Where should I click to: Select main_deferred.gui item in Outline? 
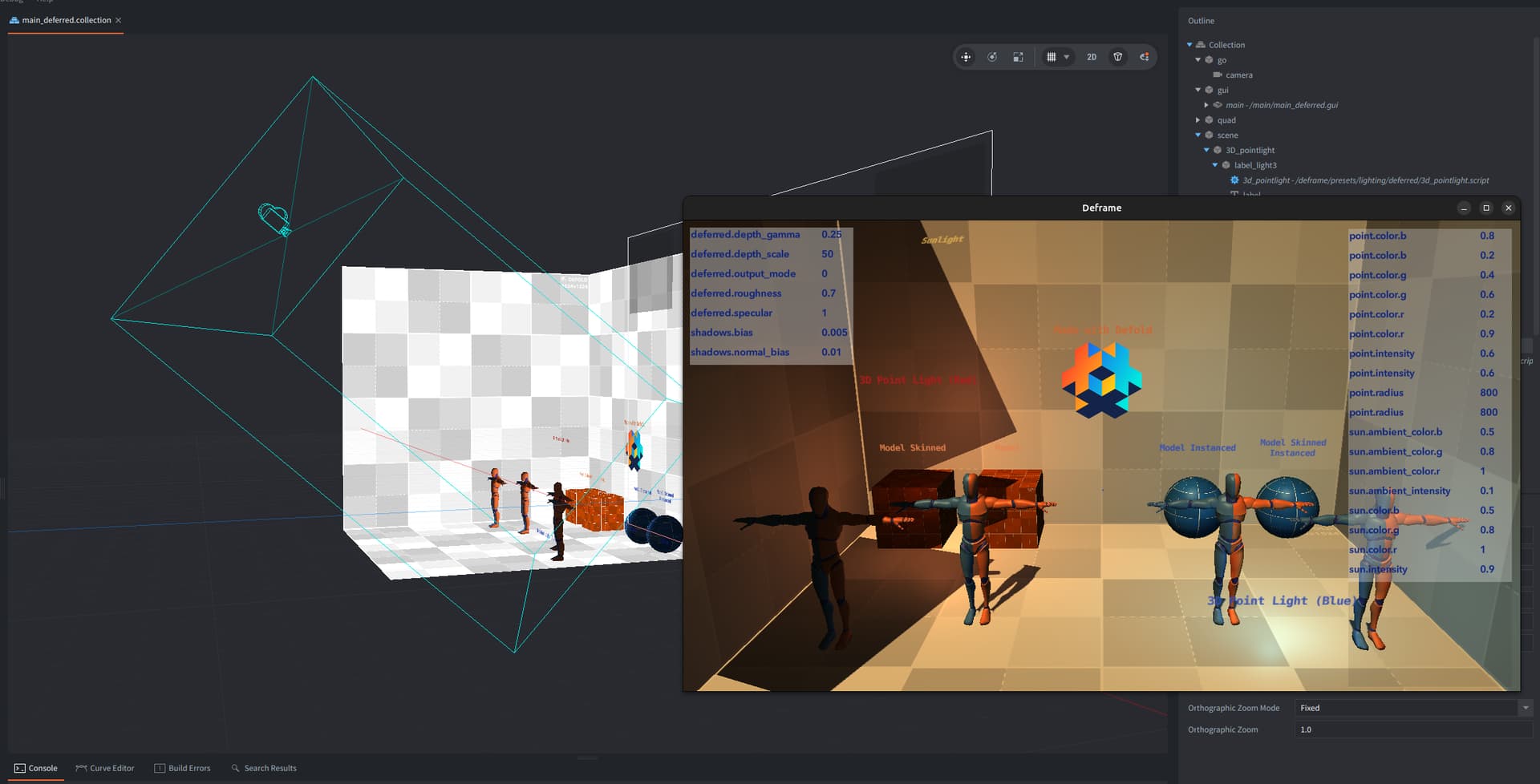(x=1281, y=105)
